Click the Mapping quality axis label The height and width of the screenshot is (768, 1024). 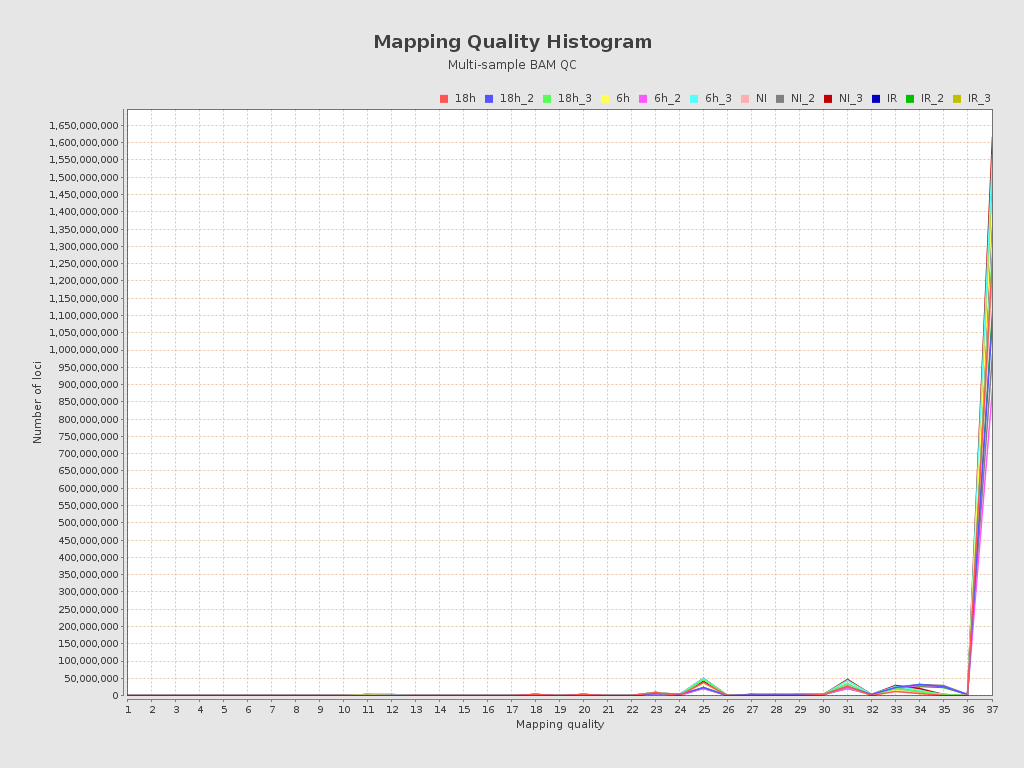tap(559, 725)
